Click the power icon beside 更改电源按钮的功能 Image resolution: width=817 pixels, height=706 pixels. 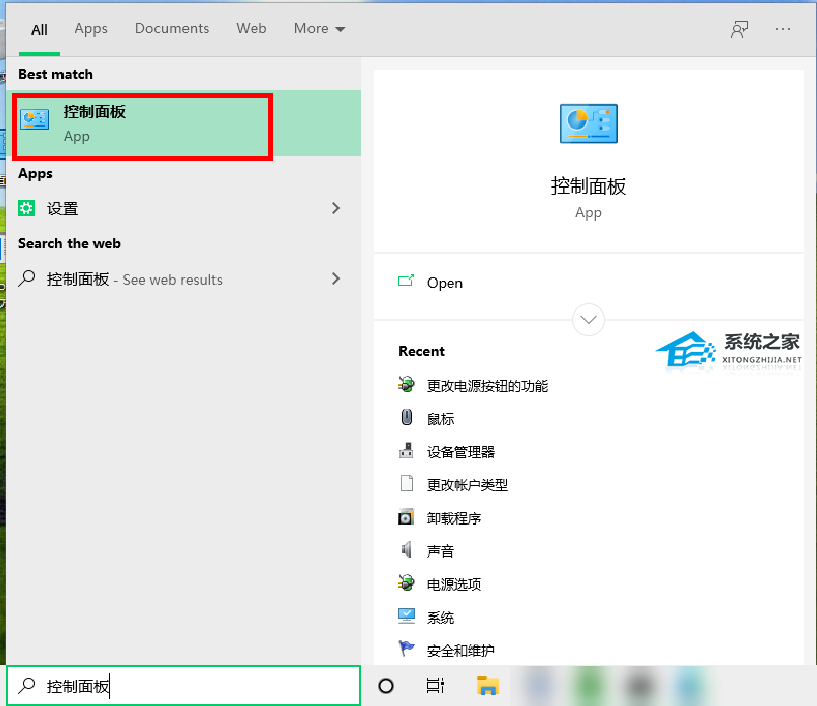(x=406, y=385)
